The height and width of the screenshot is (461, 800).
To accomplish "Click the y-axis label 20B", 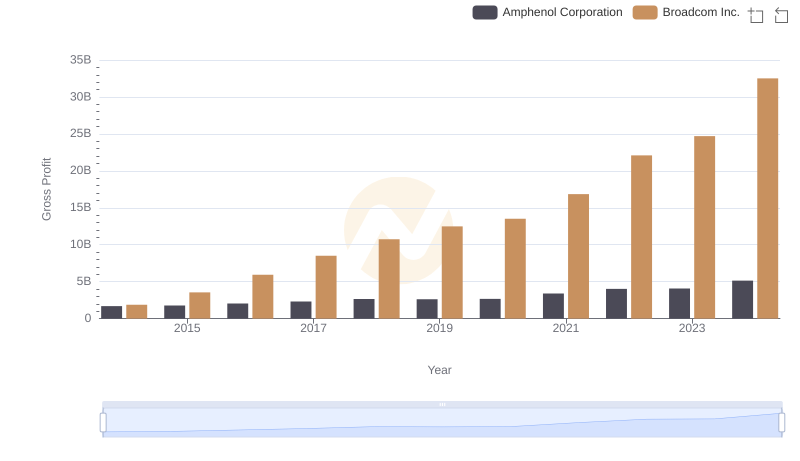I will point(81,170).
